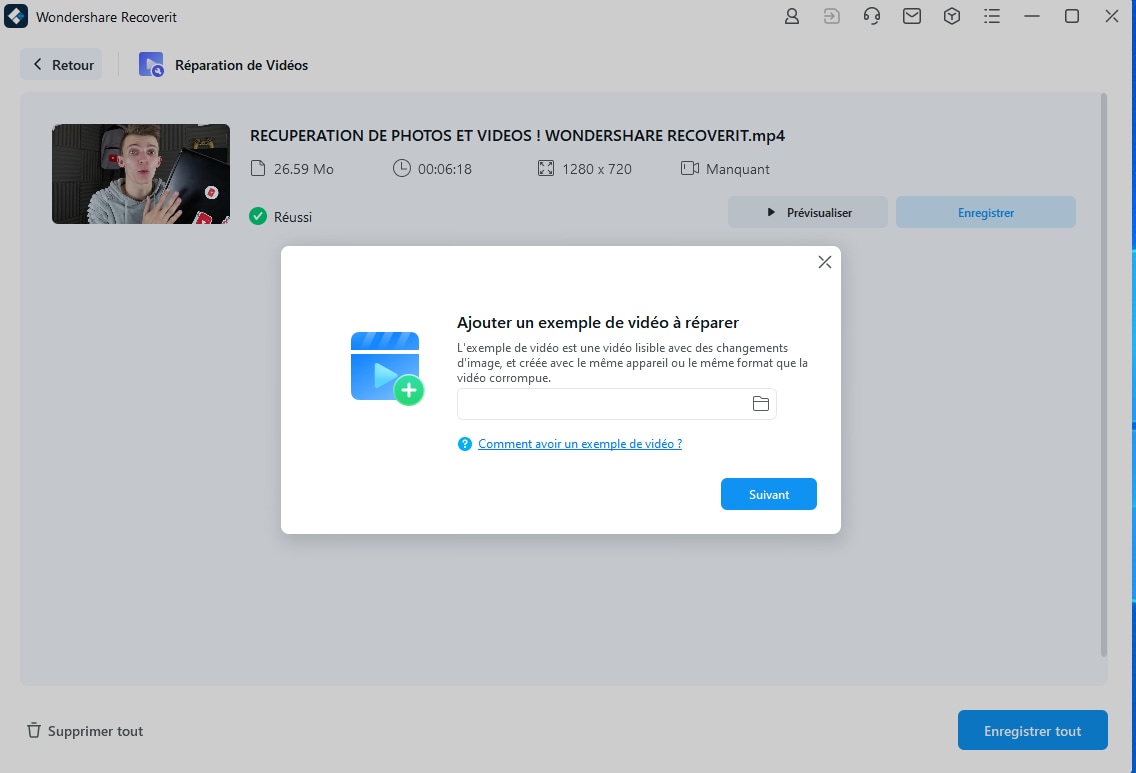Minimize the Recoverit window
Image resolution: width=1136 pixels, height=773 pixels.
click(x=1032, y=16)
